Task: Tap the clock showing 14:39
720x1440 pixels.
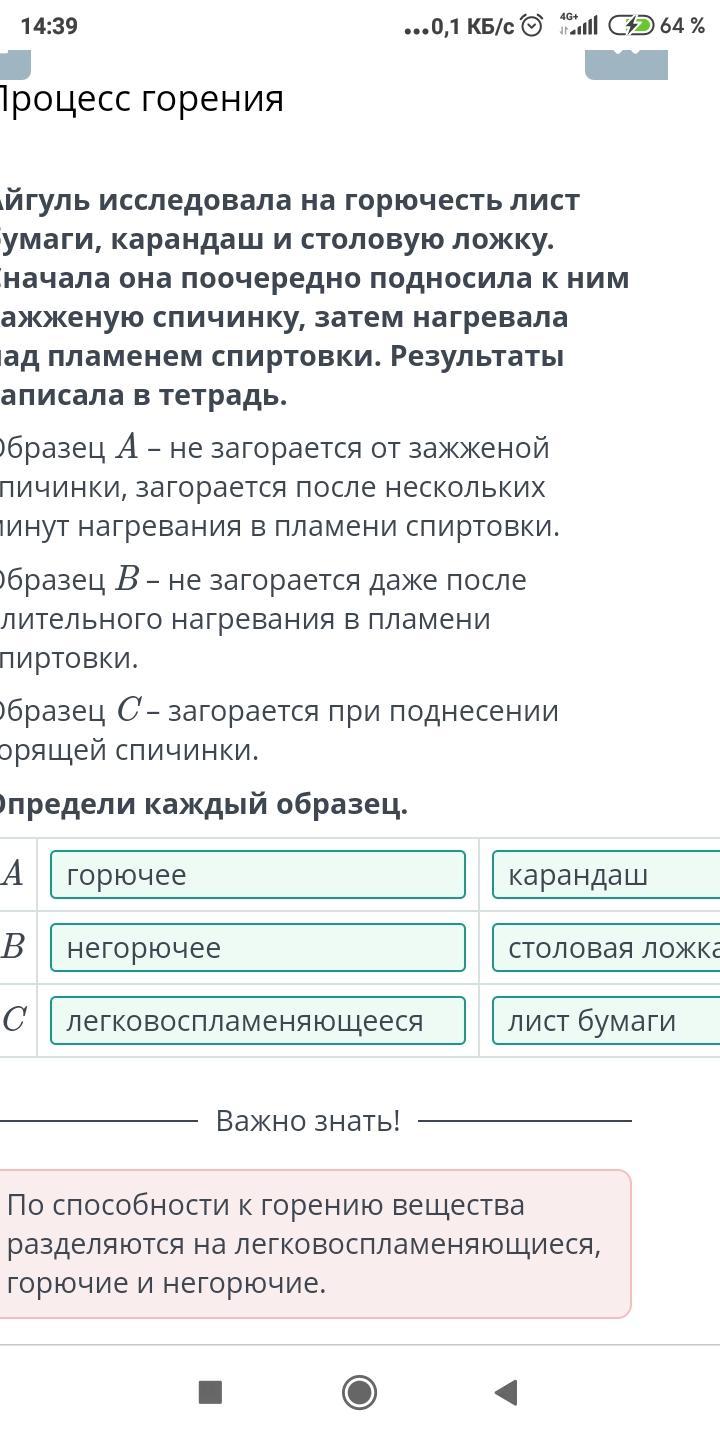Action: (x=49, y=26)
